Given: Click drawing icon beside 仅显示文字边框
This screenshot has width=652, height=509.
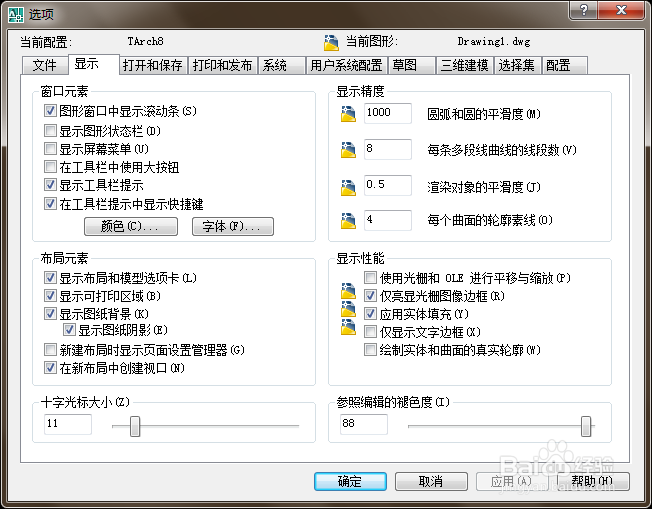Looking at the screenshot, I should pos(348,326).
